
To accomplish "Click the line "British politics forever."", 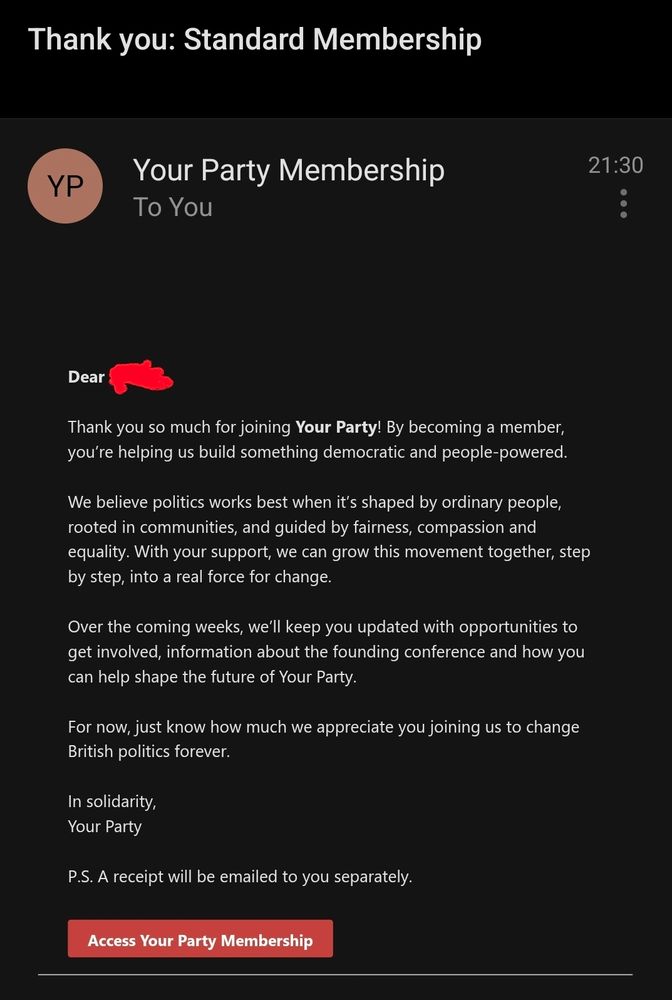I will pos(149,751).
